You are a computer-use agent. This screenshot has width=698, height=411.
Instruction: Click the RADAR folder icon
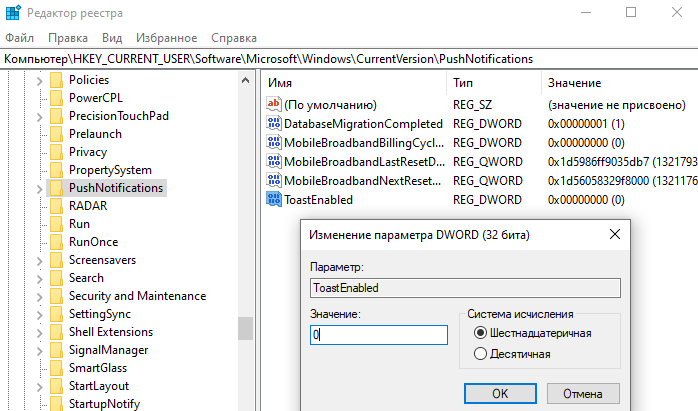[x=57, y=206]
